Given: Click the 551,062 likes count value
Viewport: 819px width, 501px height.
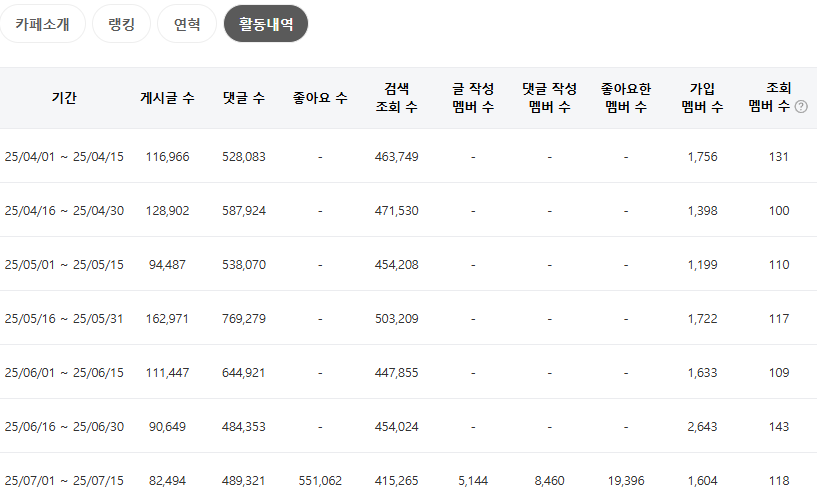Looking at the screenshot, I should [x=320, y=481].
